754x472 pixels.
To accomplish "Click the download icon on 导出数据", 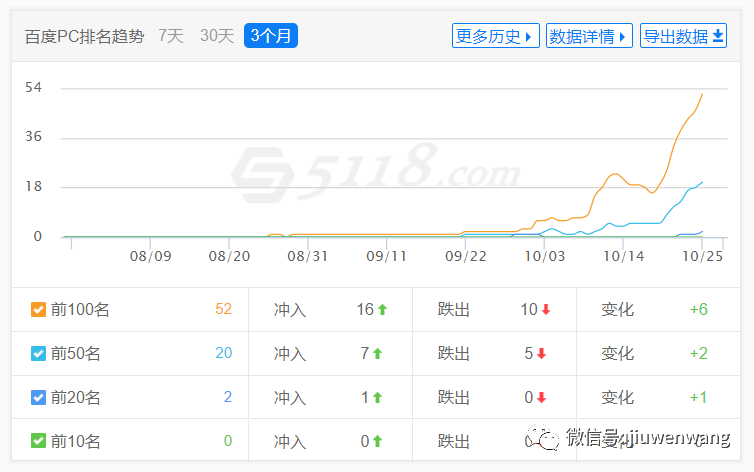I will point(718,36).
